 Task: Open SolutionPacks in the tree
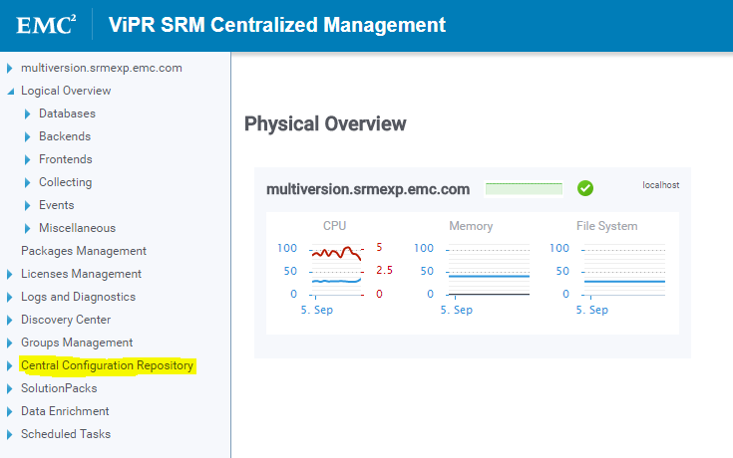tap(59, 388)
